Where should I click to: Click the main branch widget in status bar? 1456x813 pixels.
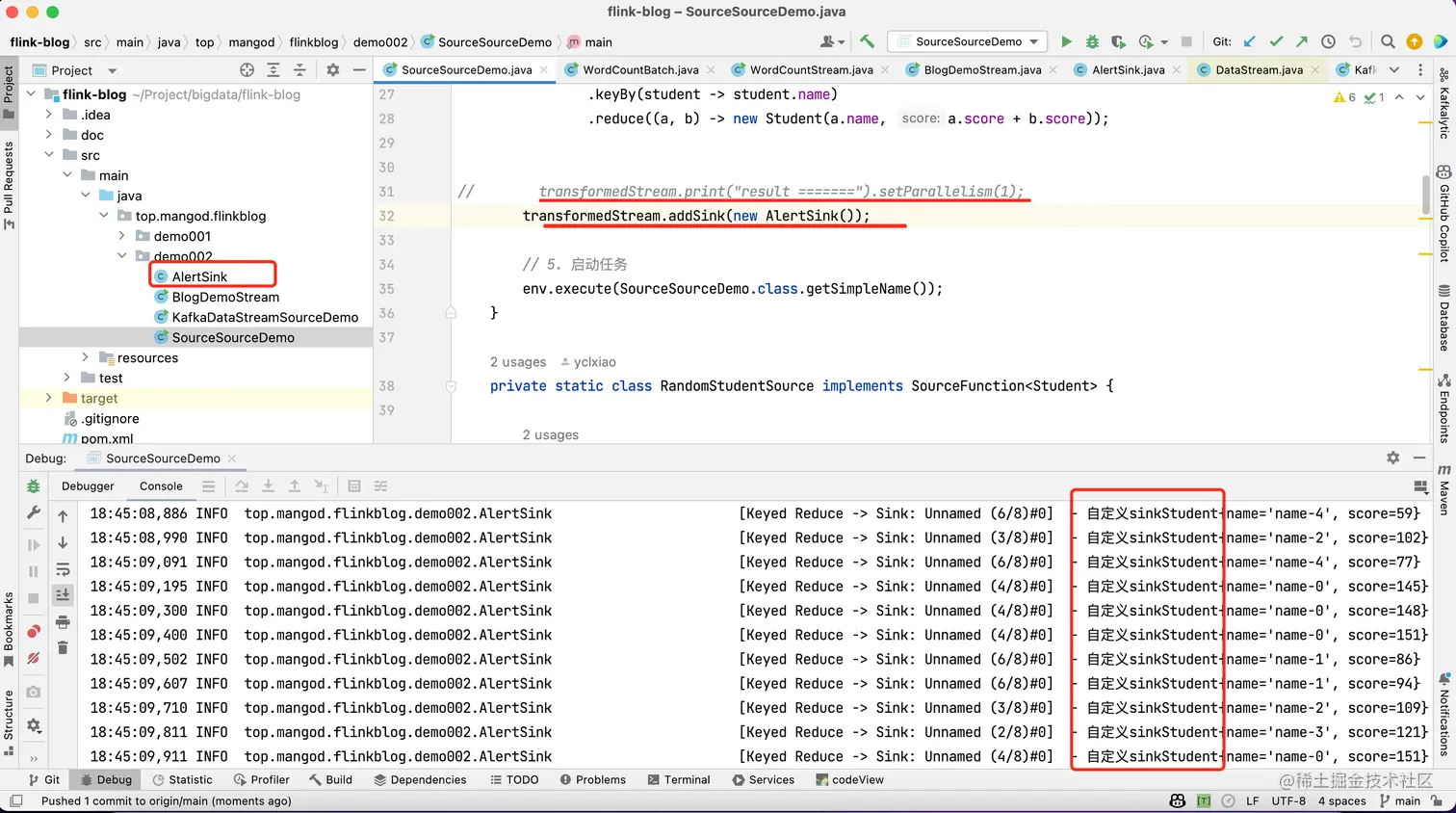tap(1400, 801)
